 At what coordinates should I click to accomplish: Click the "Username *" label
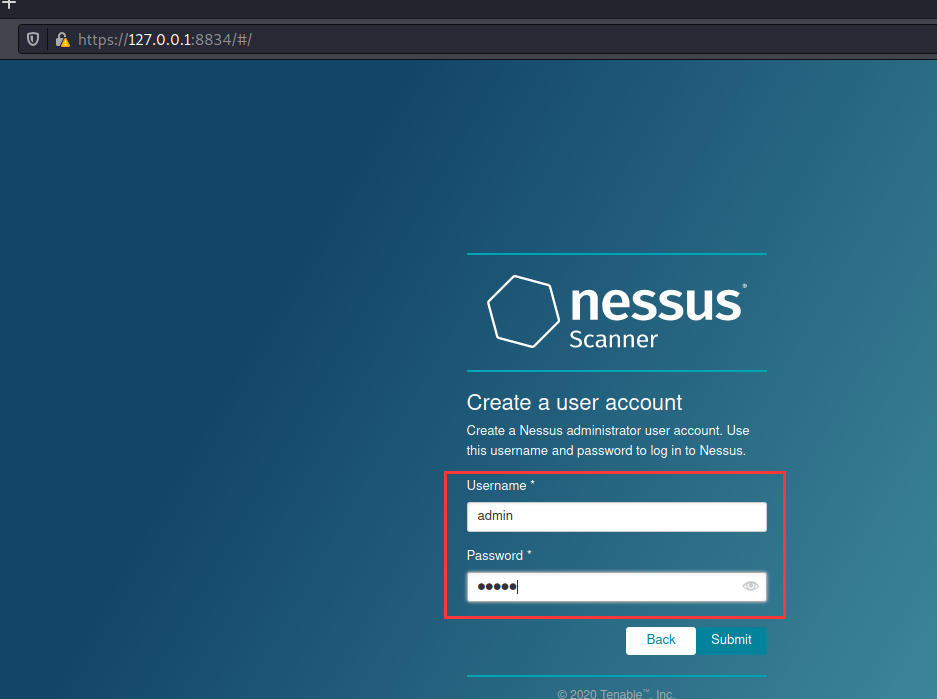point(500,486)
